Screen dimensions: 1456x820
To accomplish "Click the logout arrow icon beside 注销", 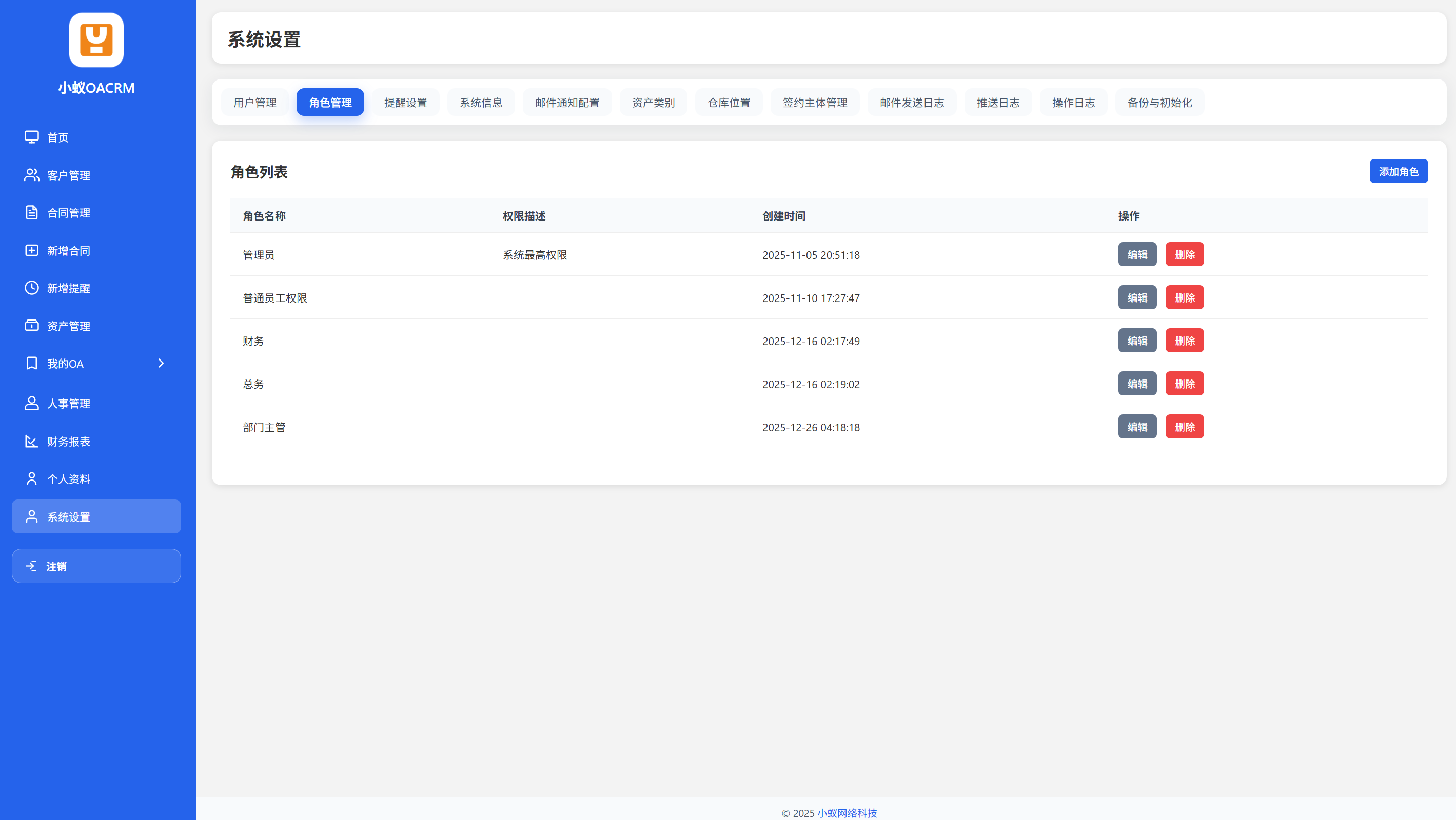I will tap(32, 566).
